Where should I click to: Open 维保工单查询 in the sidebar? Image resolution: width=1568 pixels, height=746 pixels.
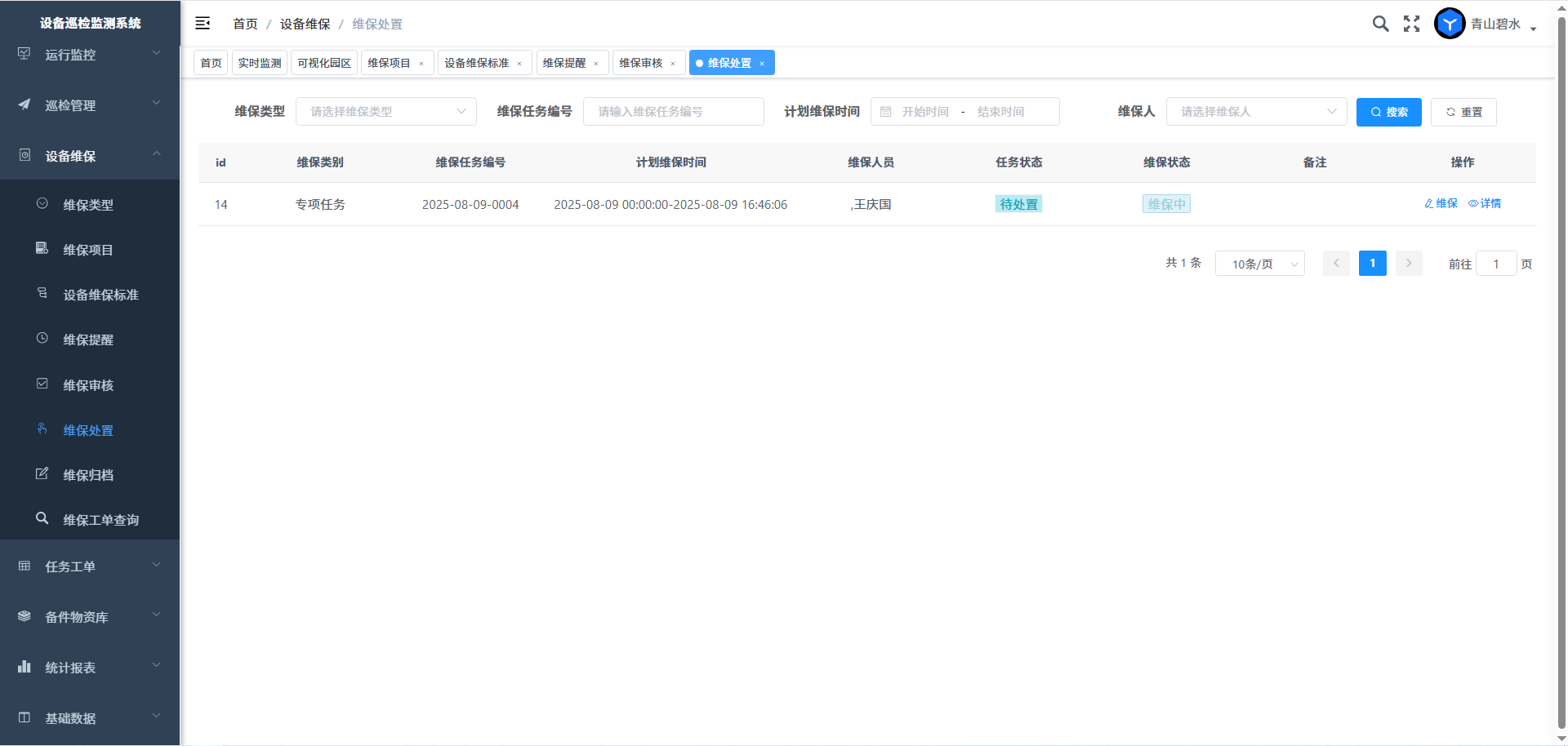[x=100, y=520]
